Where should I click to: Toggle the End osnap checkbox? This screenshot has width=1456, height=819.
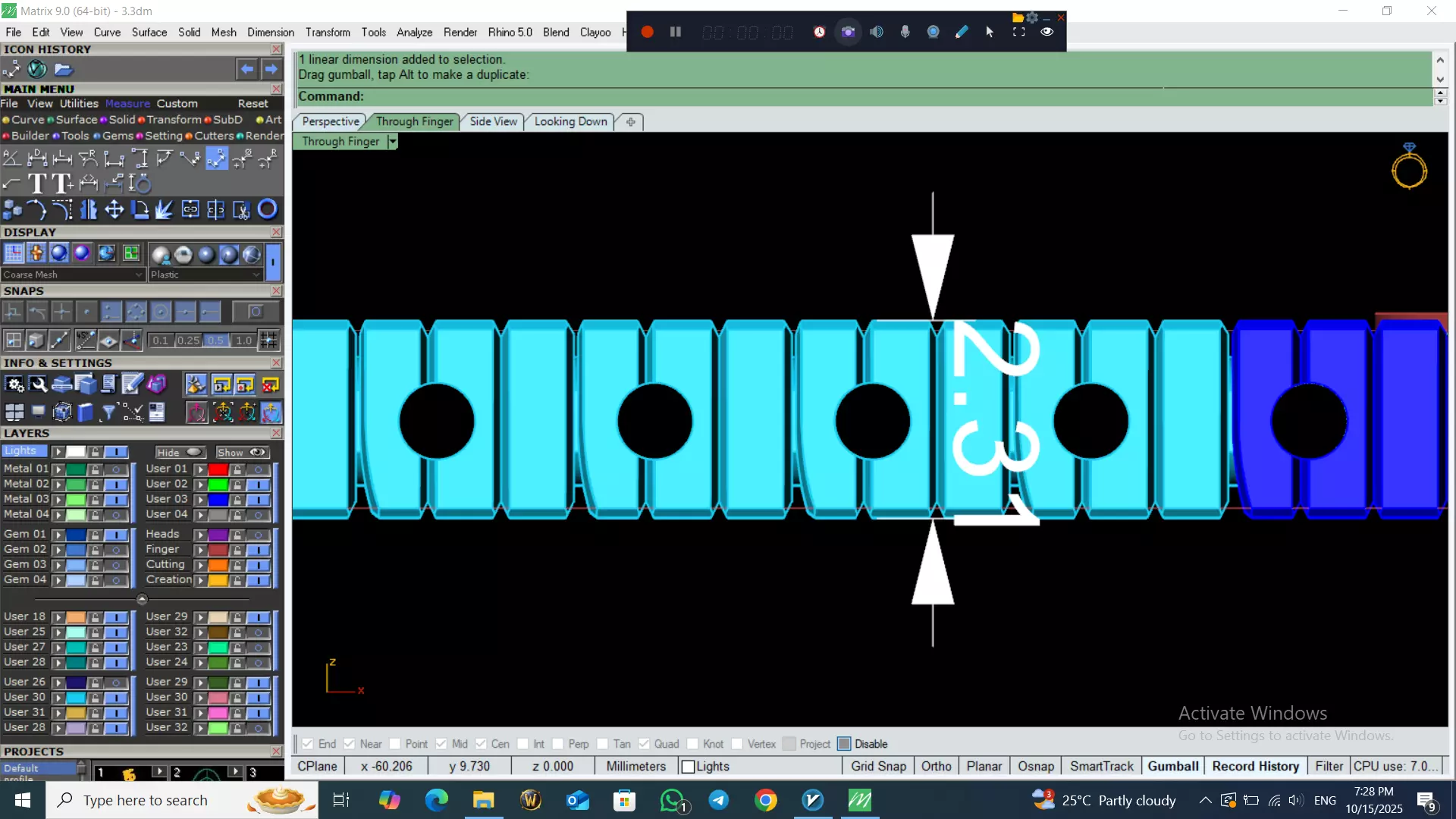point(308,744)
